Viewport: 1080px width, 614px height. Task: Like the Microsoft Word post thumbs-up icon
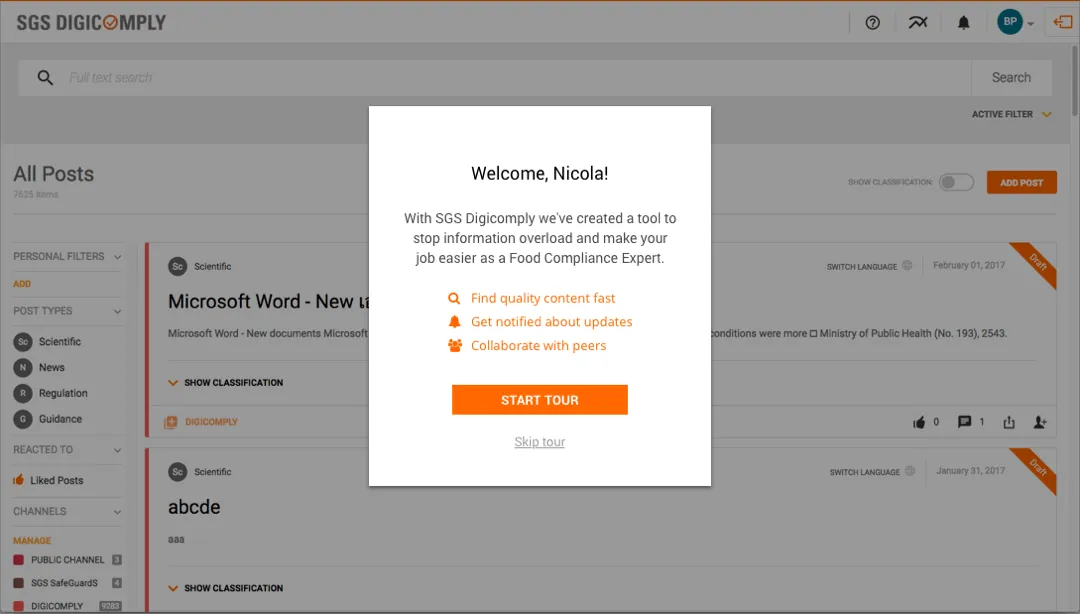(919, 422)
